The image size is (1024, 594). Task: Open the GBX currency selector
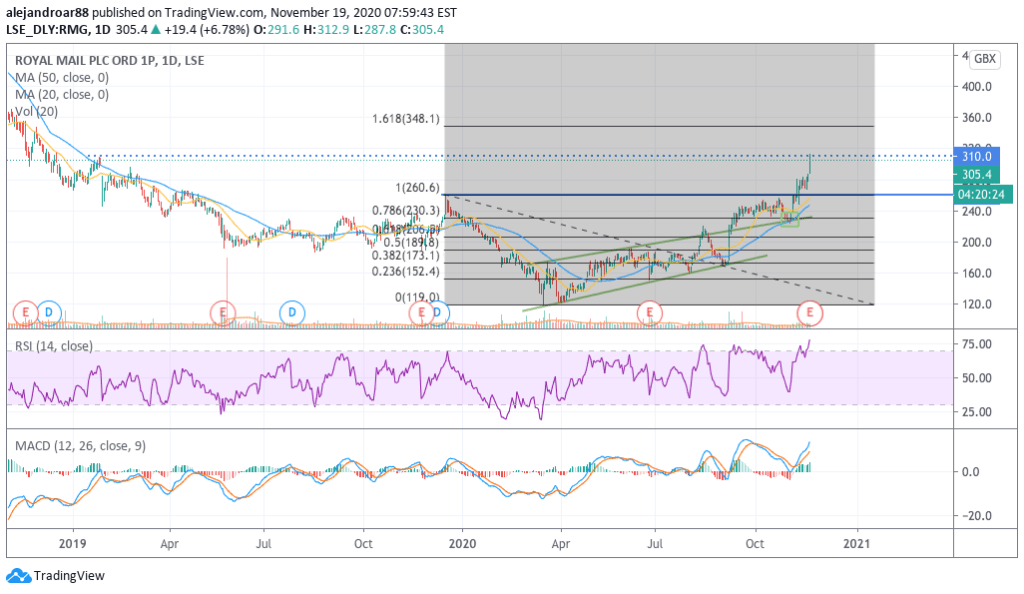984,59
